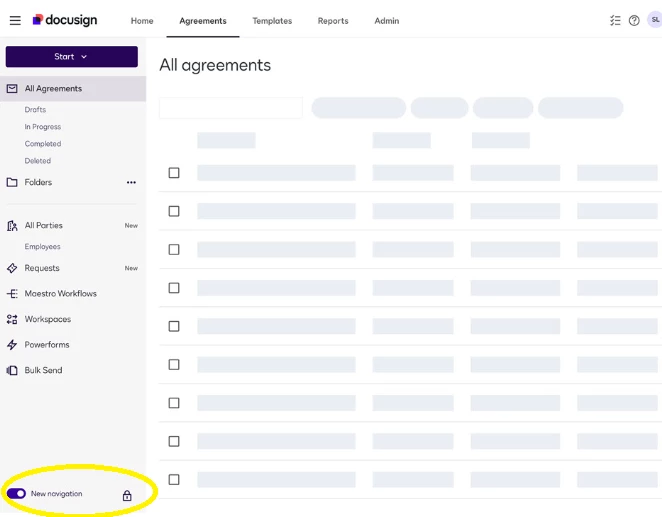Open All Parties
The image size is (662, 517).
pyautogui.click(x=43, y=226)
